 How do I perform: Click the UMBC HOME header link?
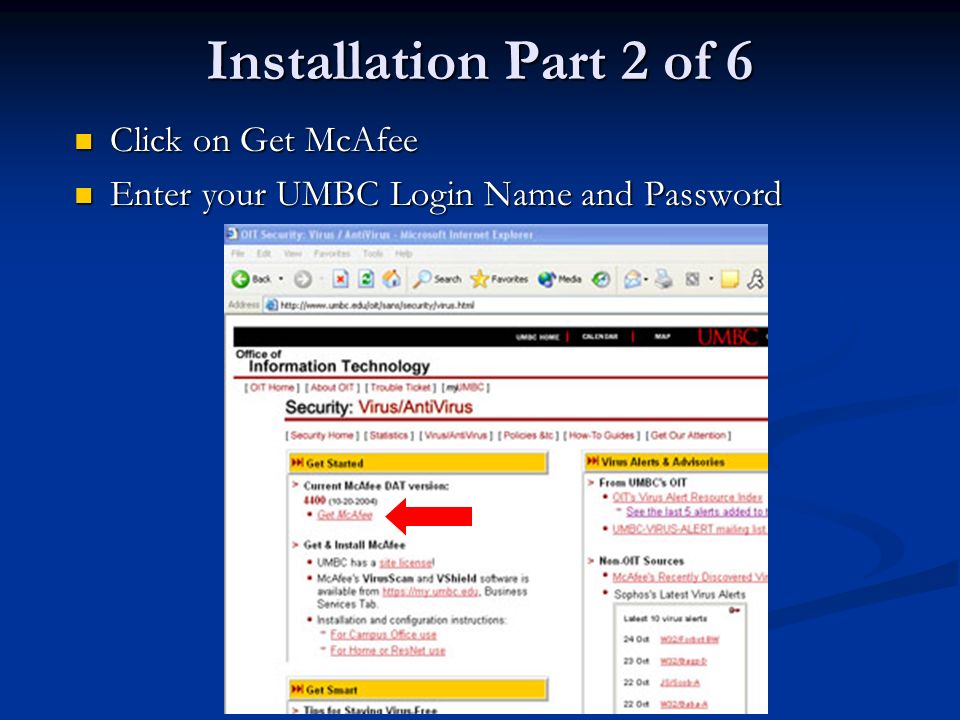pos(538,337)
